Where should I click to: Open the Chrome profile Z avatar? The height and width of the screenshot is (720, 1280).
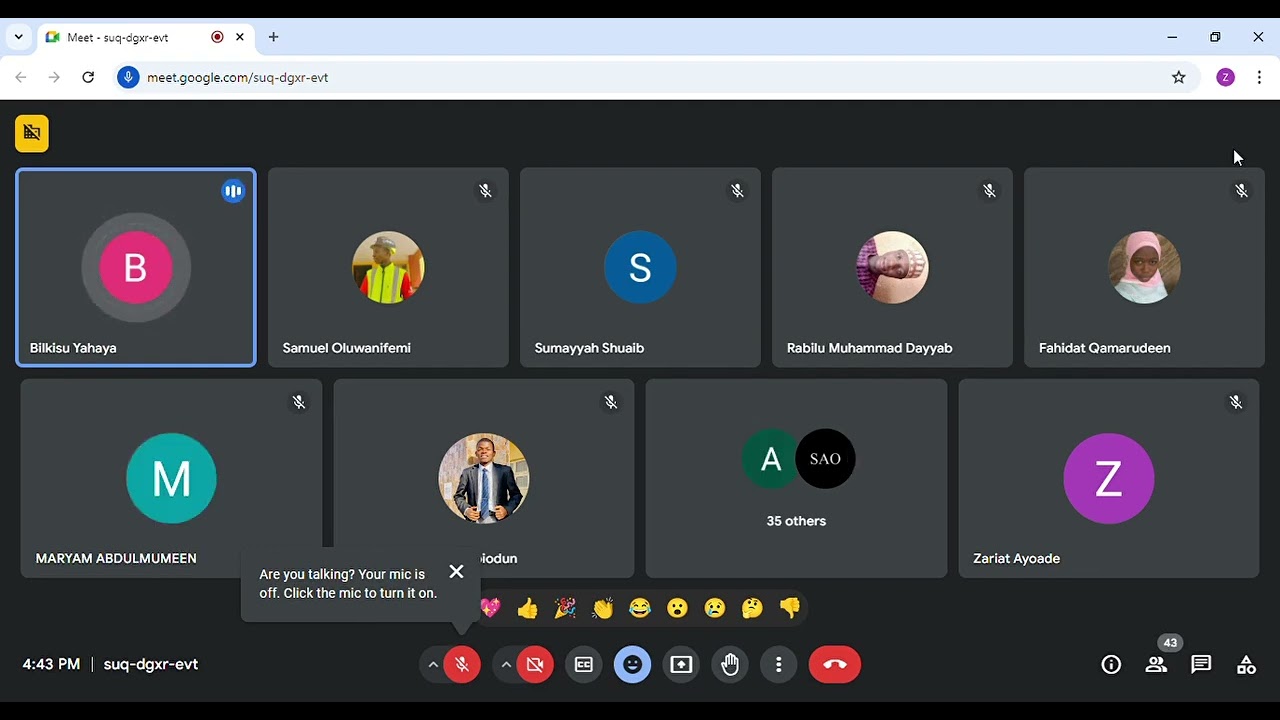click(1225, 77)
